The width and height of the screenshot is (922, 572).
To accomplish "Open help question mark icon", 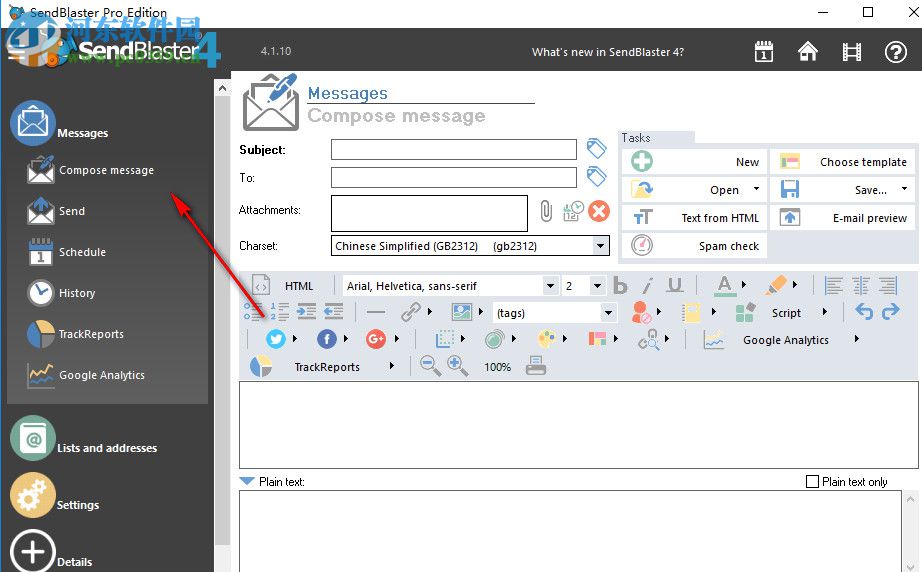I will click(x=896, y=52).
